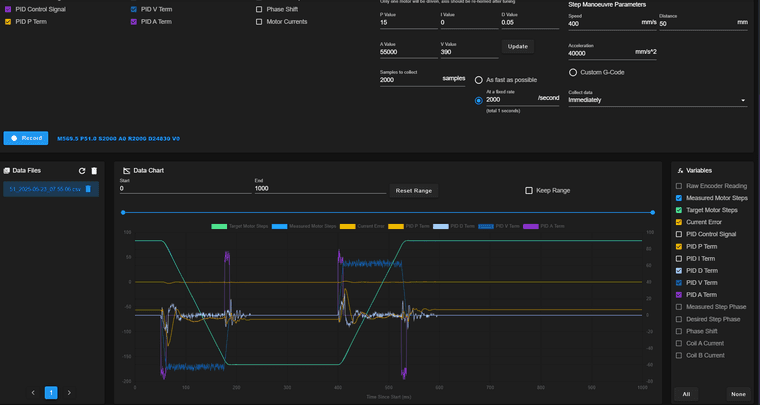Enable Measured Step Phase in Variables panel
760x405 pixels.
679,307
